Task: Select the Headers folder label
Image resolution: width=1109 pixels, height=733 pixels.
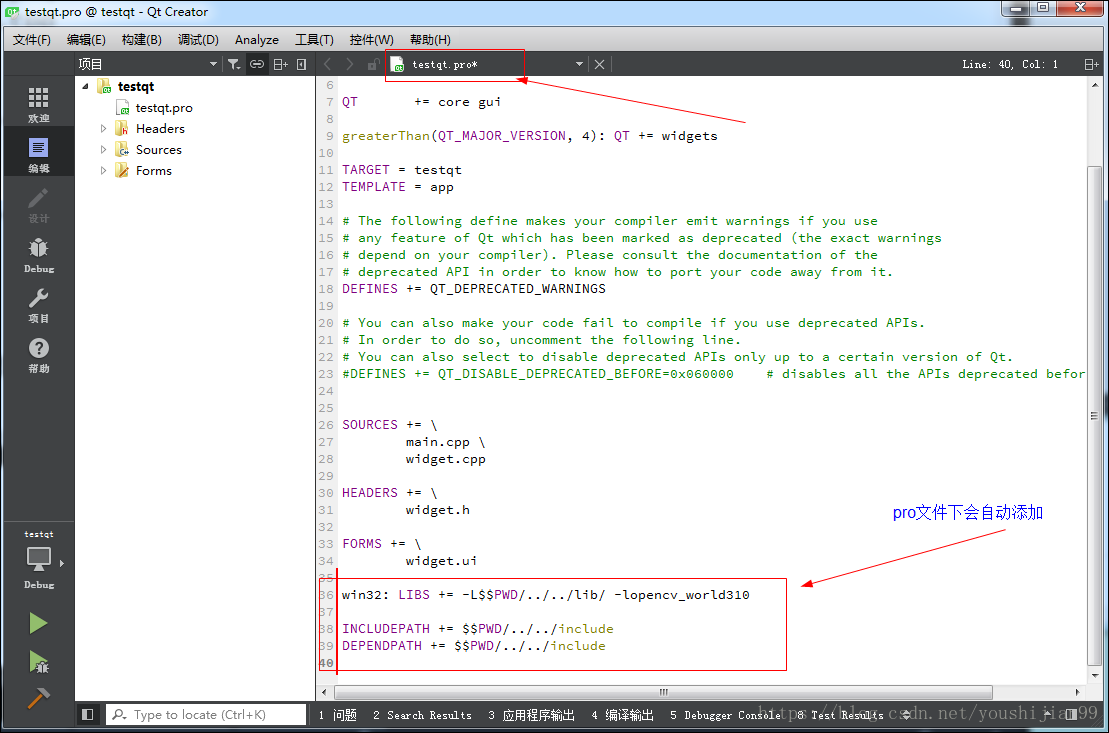Action: pyautogui.click(x=160, y=129)
